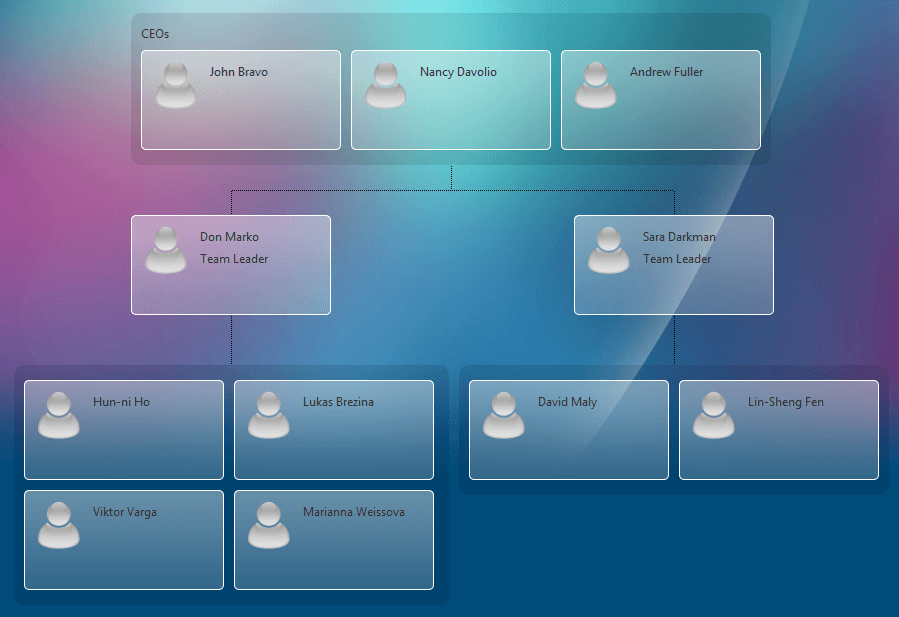Select the Lukas Brezina name text
Screen dimensions: 899x617
click(x=338, y=402)
